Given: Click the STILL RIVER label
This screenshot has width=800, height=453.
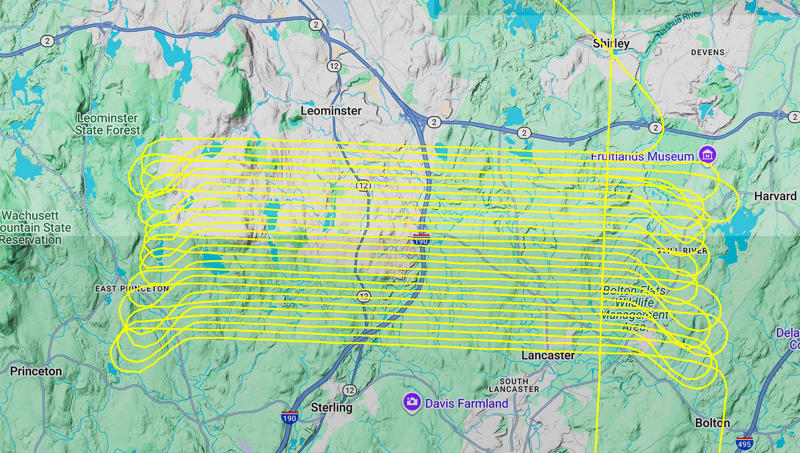Looking at the screenshot, I should pos(682,250).
